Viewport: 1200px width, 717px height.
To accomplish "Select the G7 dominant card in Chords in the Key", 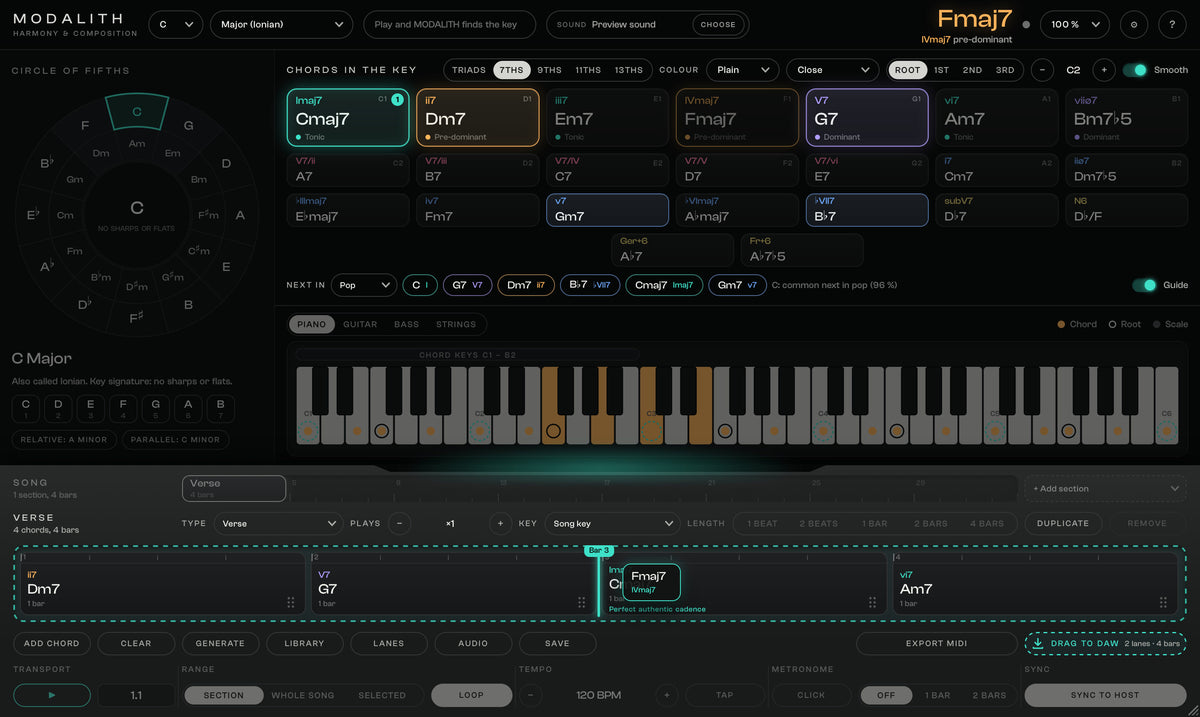I will 867,118.
